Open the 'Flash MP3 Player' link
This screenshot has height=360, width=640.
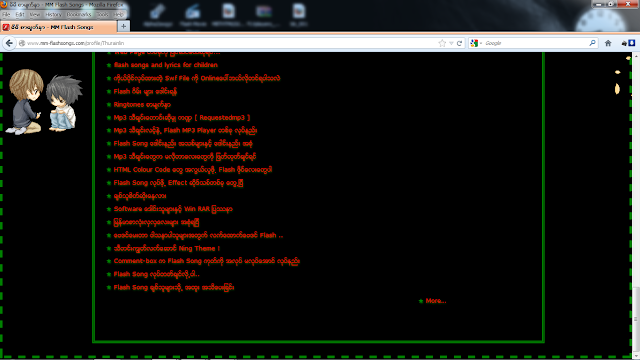185,131
